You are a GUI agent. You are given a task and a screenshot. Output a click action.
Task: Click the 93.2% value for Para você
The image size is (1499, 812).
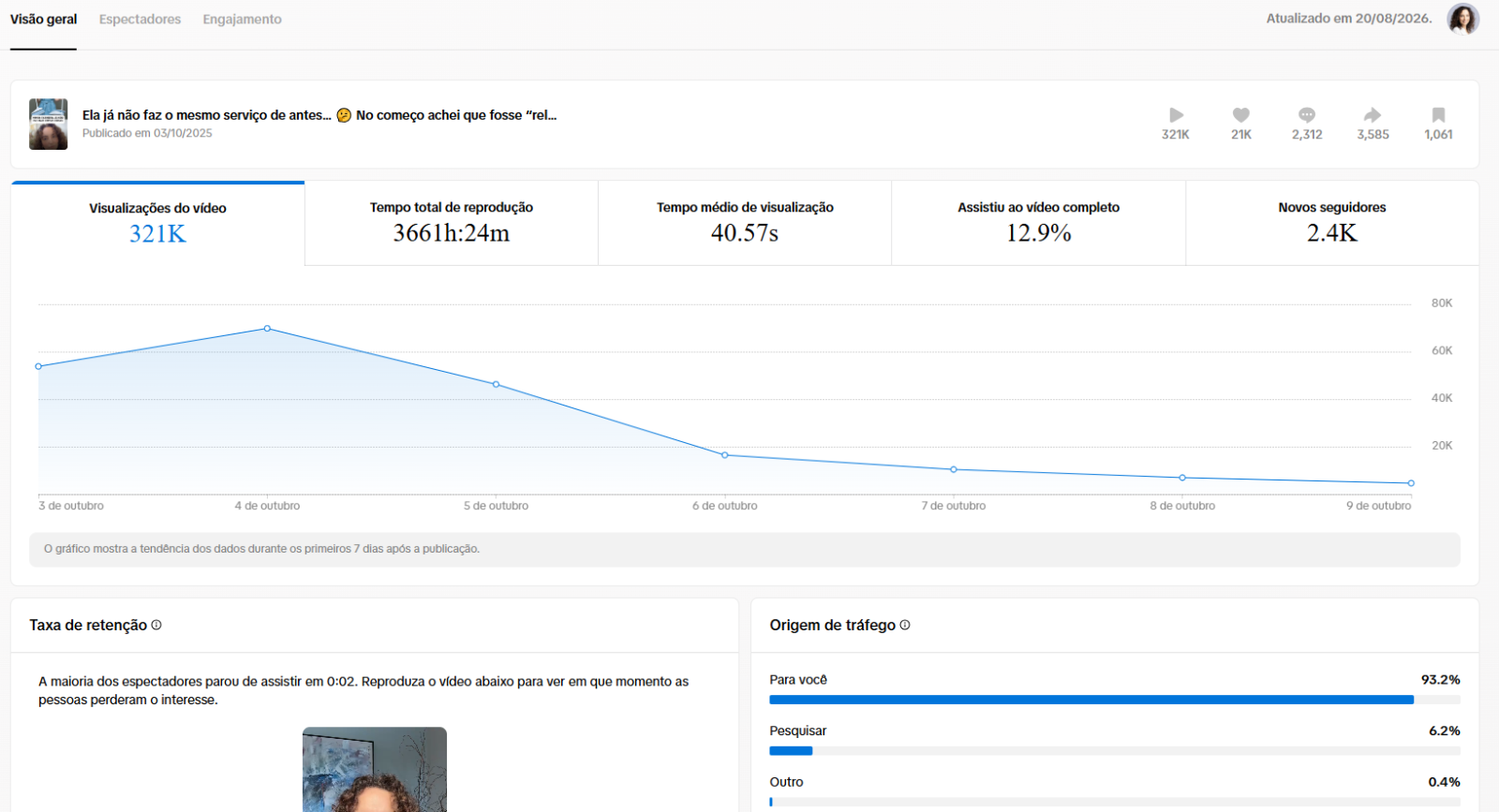pos(1441,680)
